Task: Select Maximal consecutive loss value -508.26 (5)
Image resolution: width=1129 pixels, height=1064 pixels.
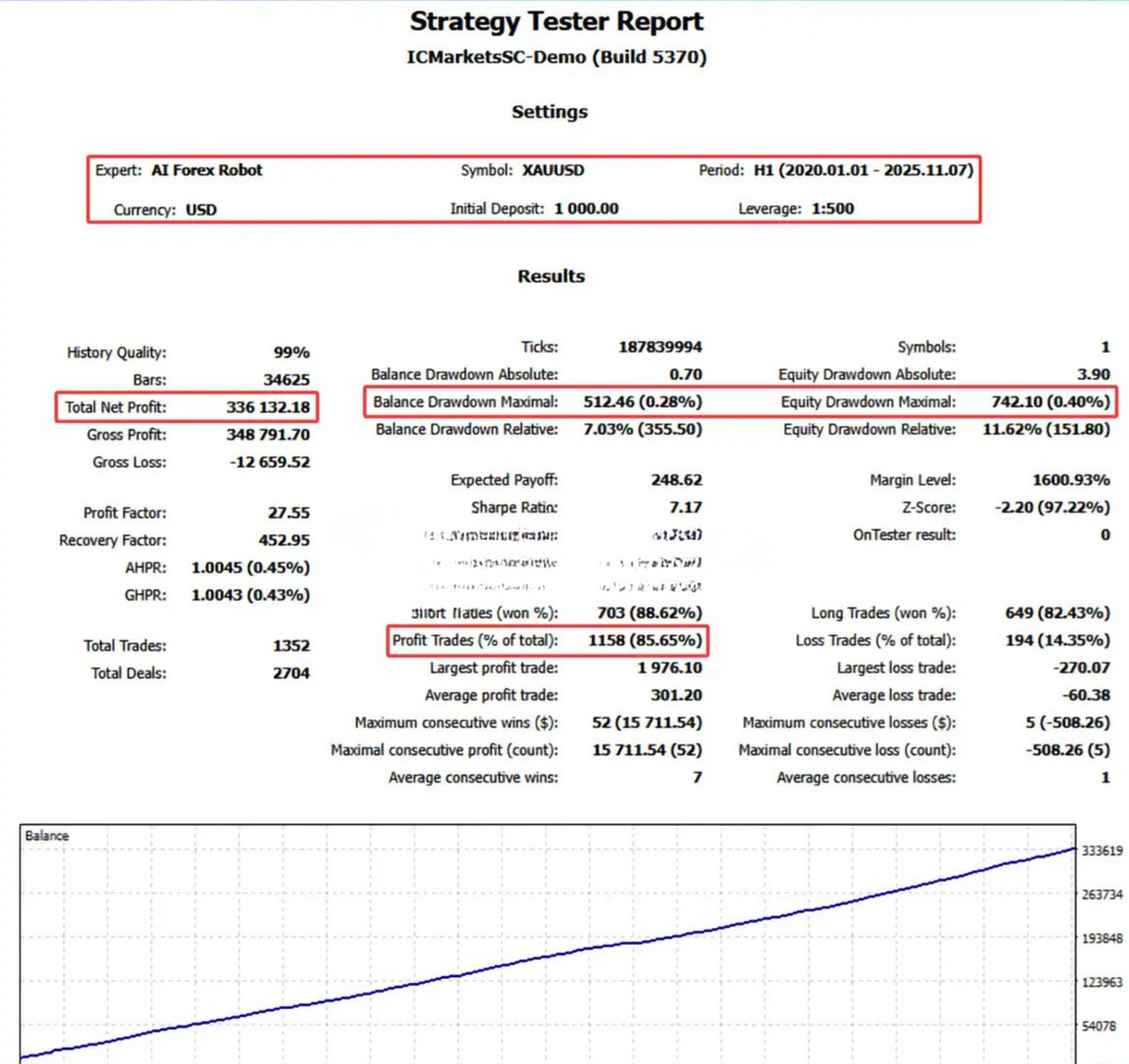Action: click(1067, 750)
